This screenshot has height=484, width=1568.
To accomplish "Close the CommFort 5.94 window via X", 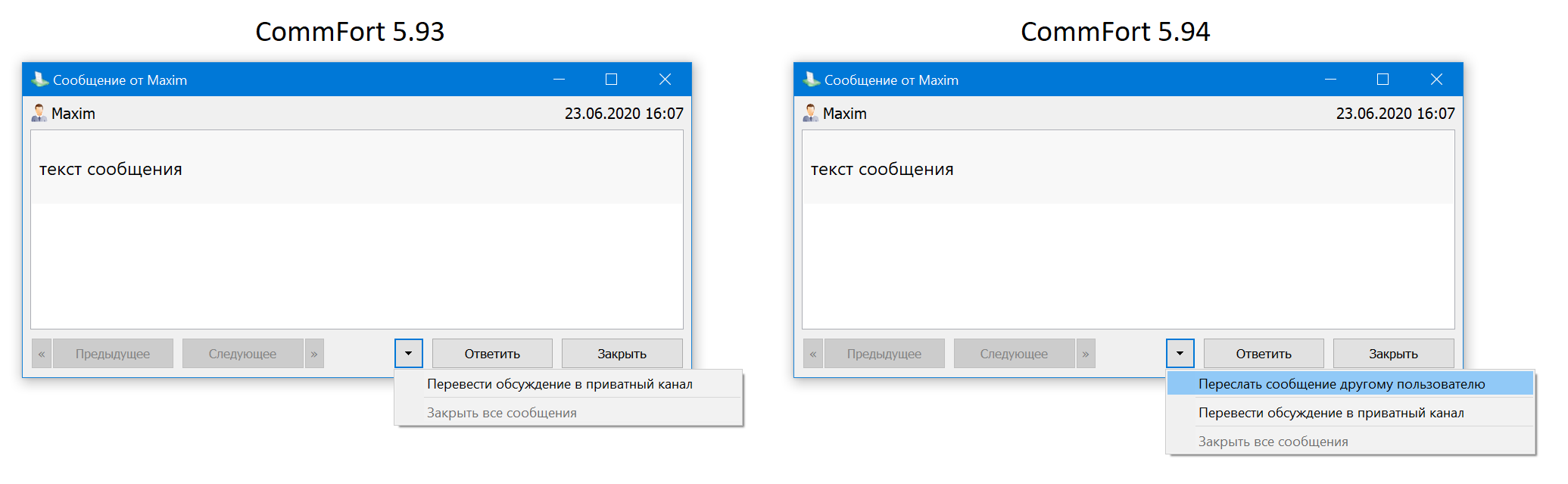I will click(1436, 80).
